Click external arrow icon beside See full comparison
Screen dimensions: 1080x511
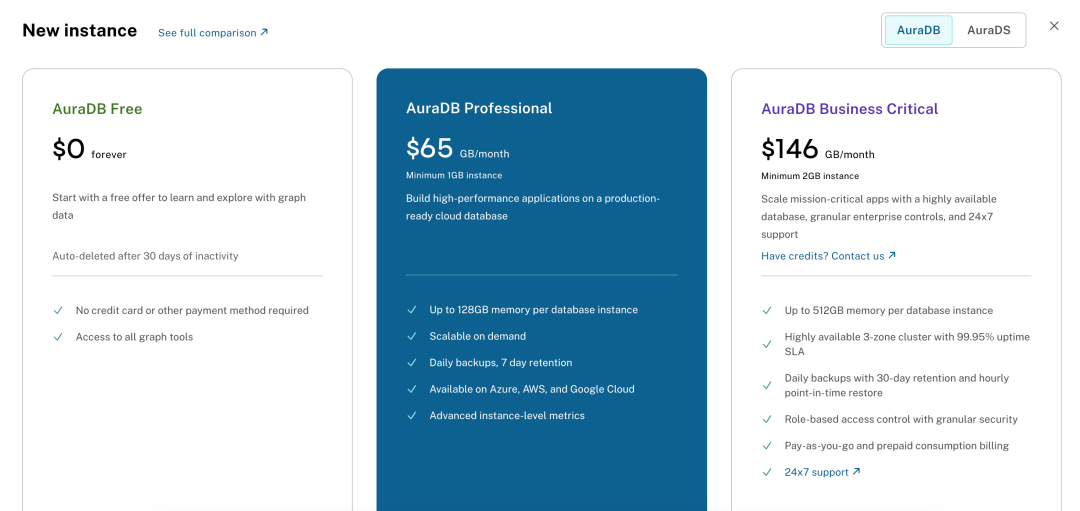[x=264, y=32]
